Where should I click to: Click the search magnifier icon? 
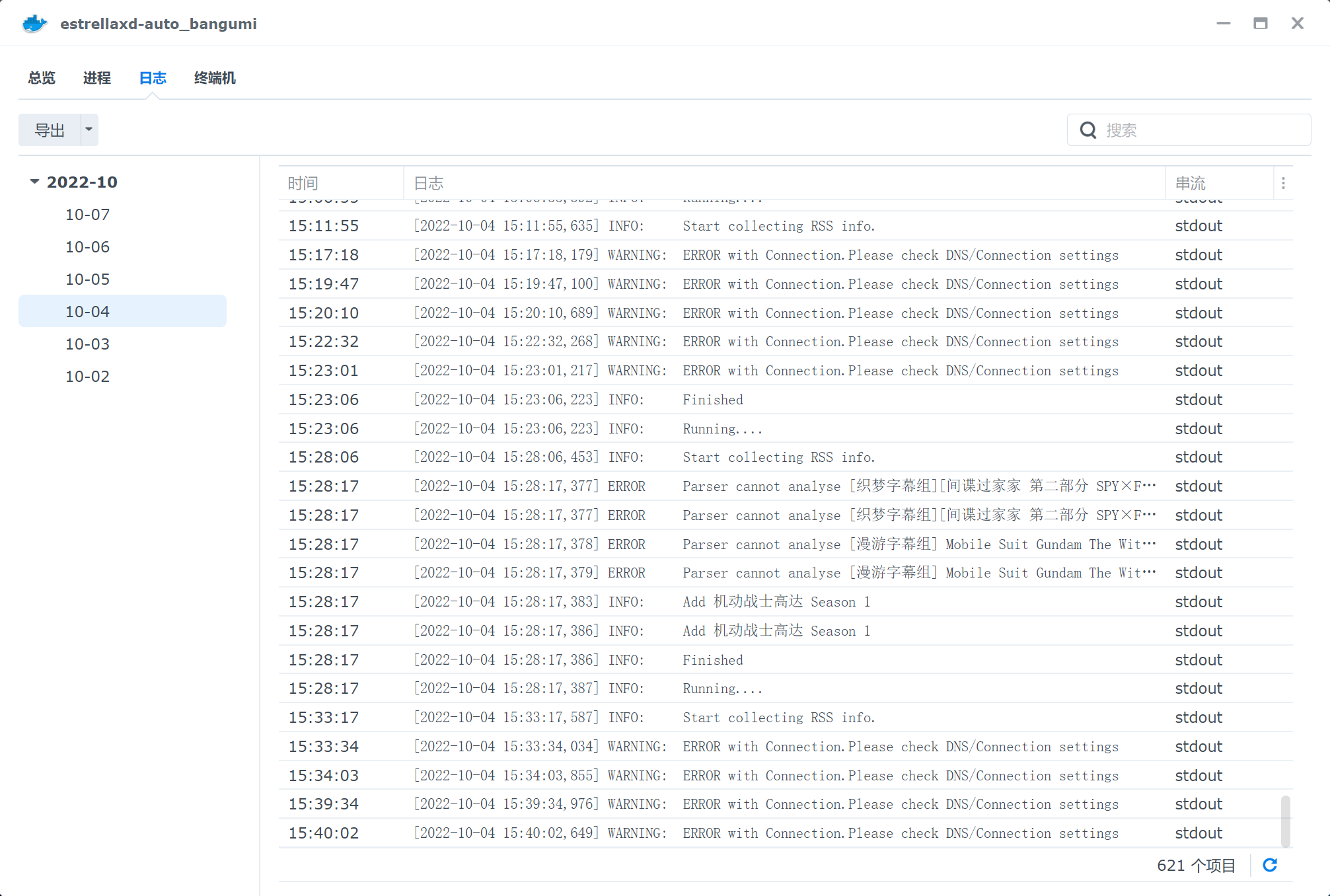pyautogui.click(x=1089, y=130)
